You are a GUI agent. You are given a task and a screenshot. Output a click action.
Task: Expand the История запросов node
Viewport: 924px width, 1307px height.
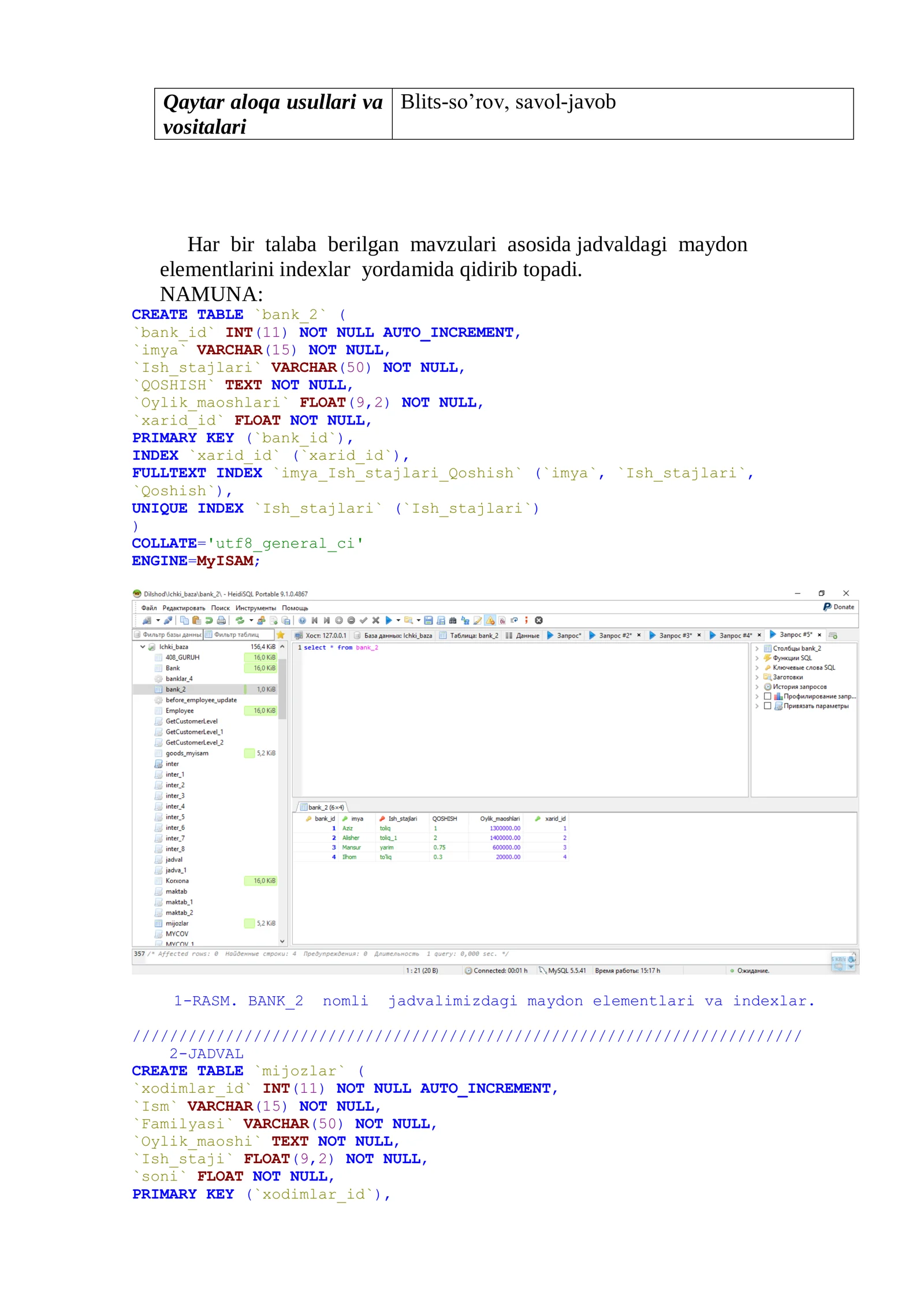pos(757,687)
